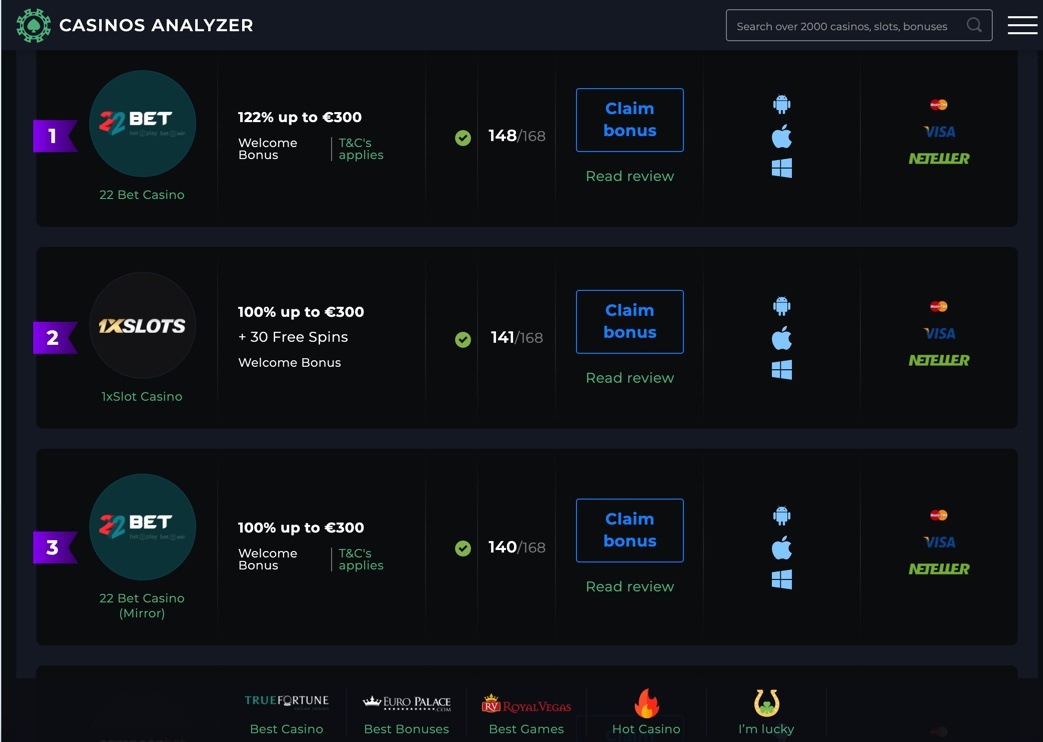Click Mastercard icon in 22 Bet Casino row

[x=939, y=104]
